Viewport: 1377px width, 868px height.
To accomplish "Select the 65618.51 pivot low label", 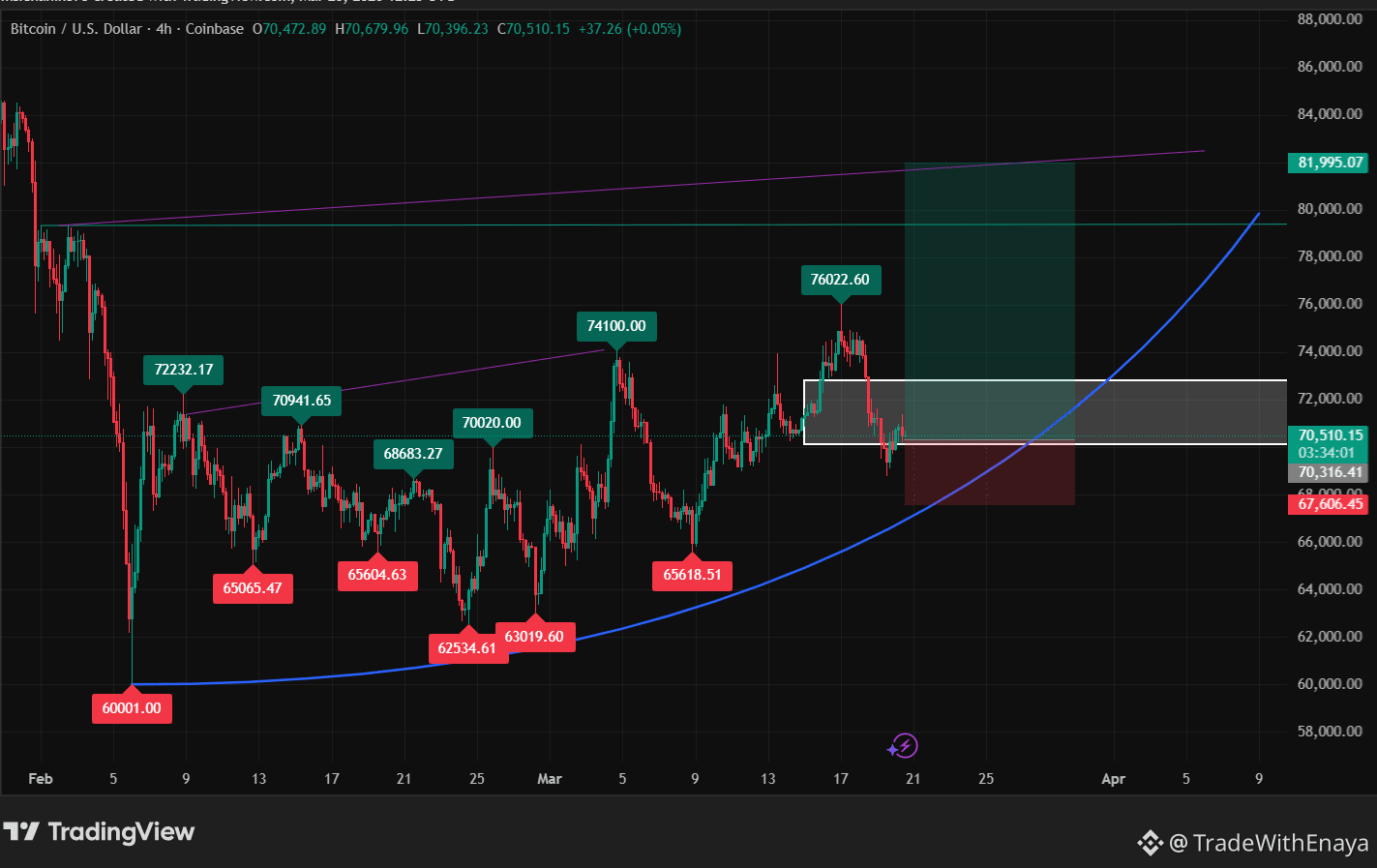I will click(692, 575).
